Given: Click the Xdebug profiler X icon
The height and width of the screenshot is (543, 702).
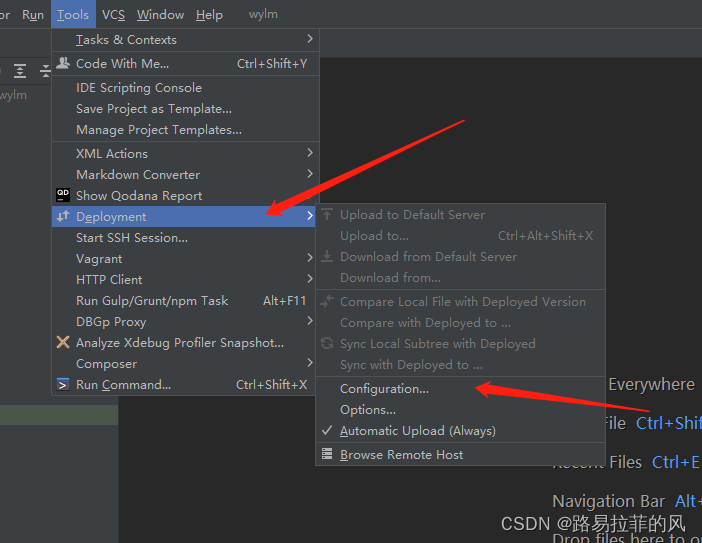Looking at the screenshot, I should pos(63,342).
